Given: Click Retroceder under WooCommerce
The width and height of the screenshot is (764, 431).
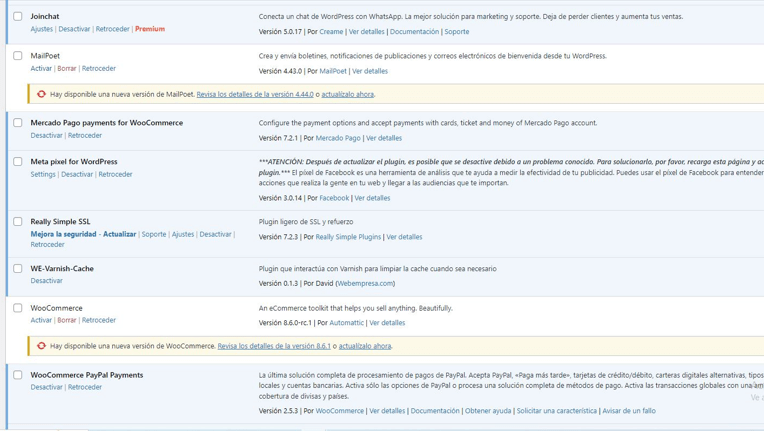Looking at the screenshot, I should click(x=99, y=320).
